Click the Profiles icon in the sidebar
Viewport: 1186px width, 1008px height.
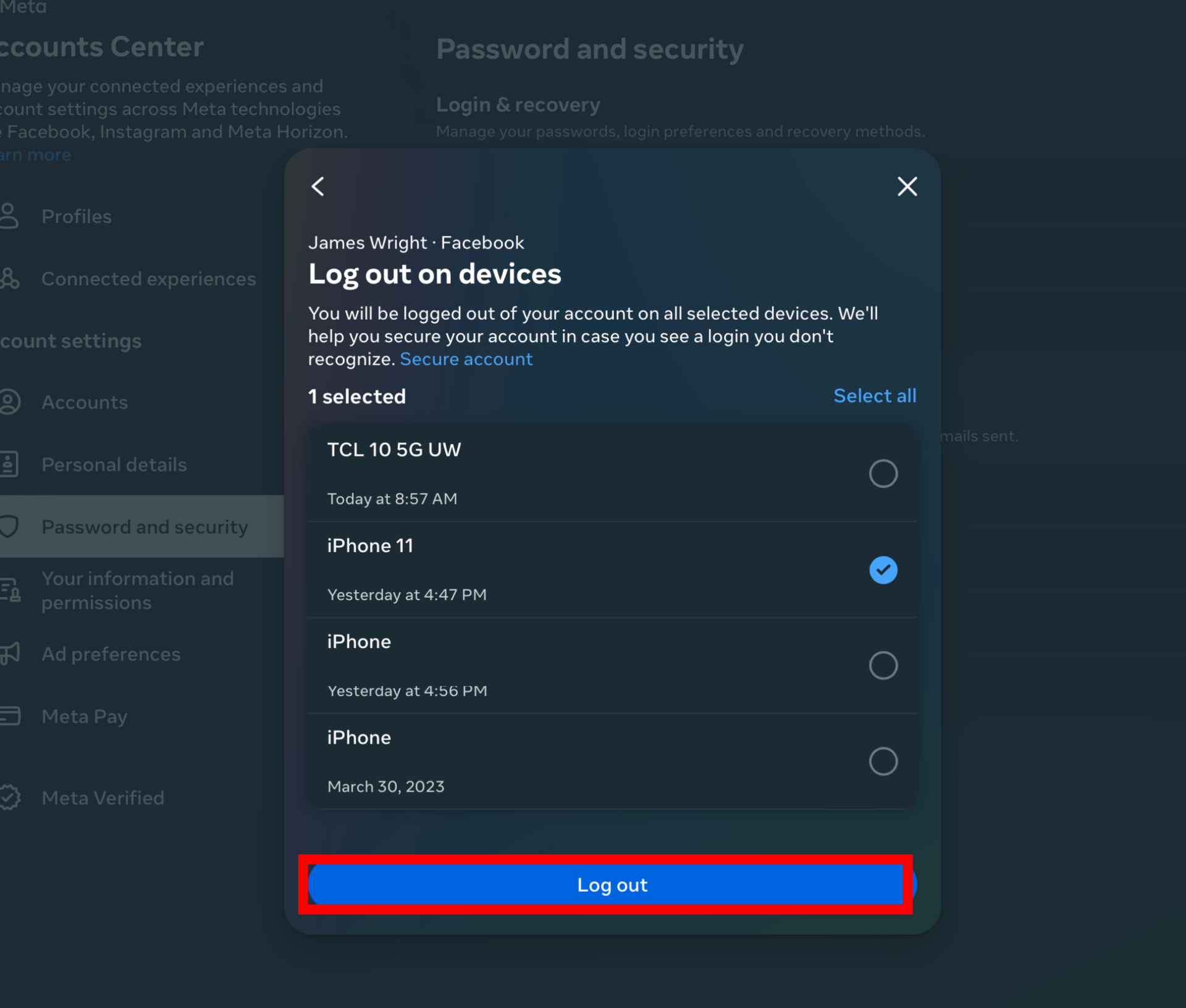8,216
